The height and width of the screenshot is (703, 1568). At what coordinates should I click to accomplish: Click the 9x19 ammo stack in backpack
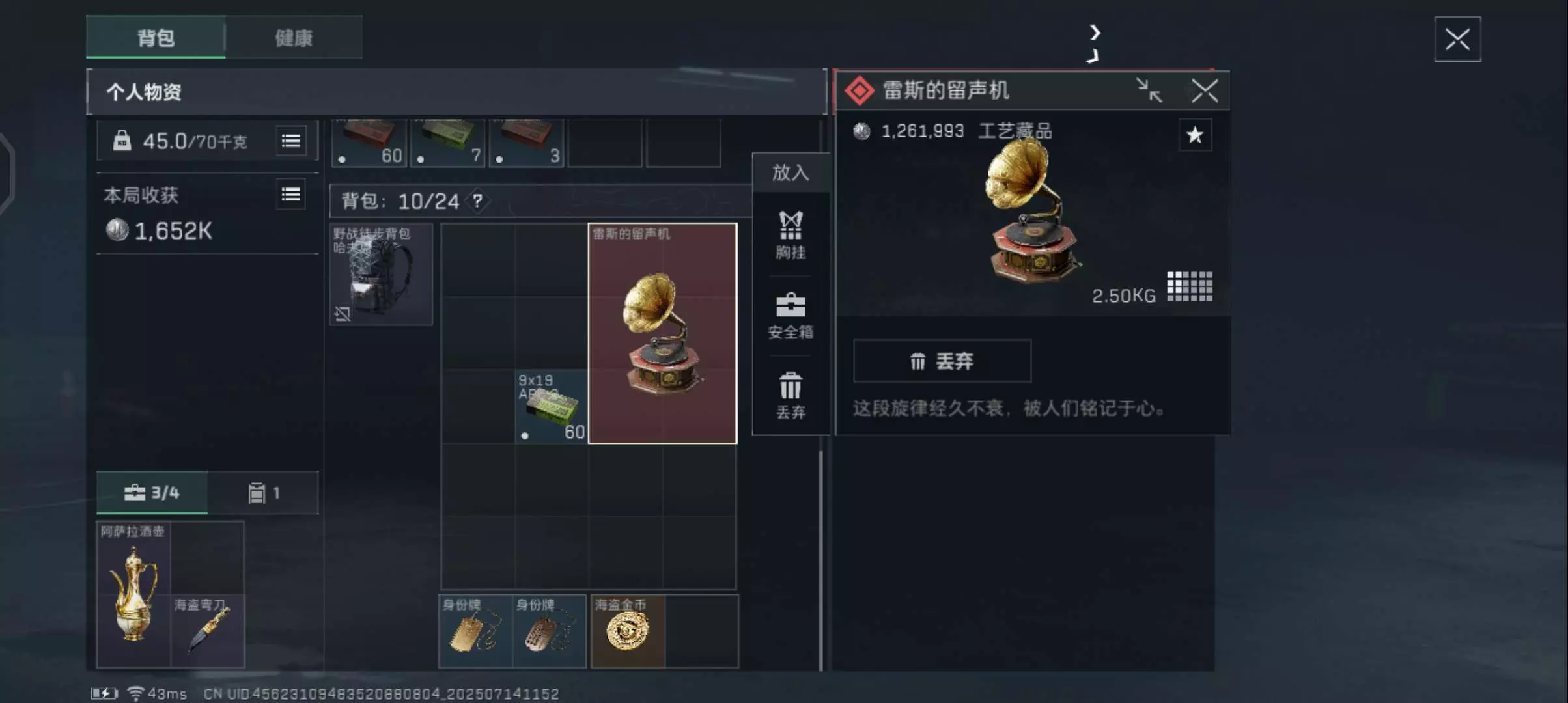(552, 407)
